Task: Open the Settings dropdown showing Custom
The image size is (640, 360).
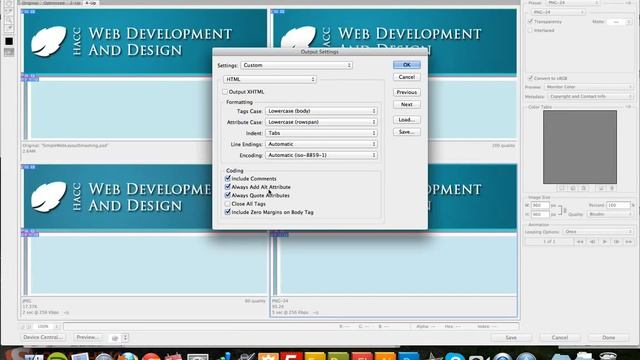Action: click(297, 65)
